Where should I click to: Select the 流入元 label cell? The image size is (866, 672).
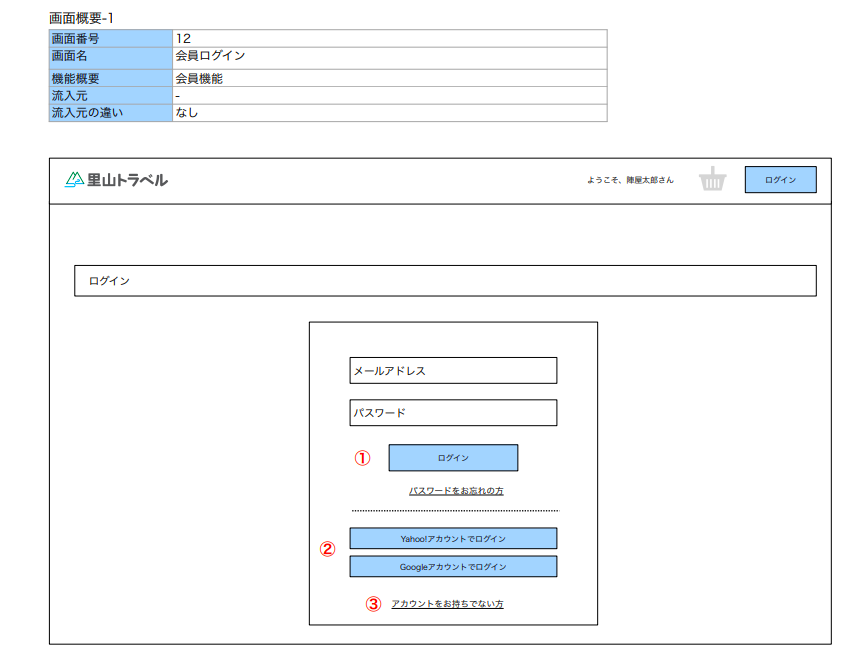click(110, 96)
